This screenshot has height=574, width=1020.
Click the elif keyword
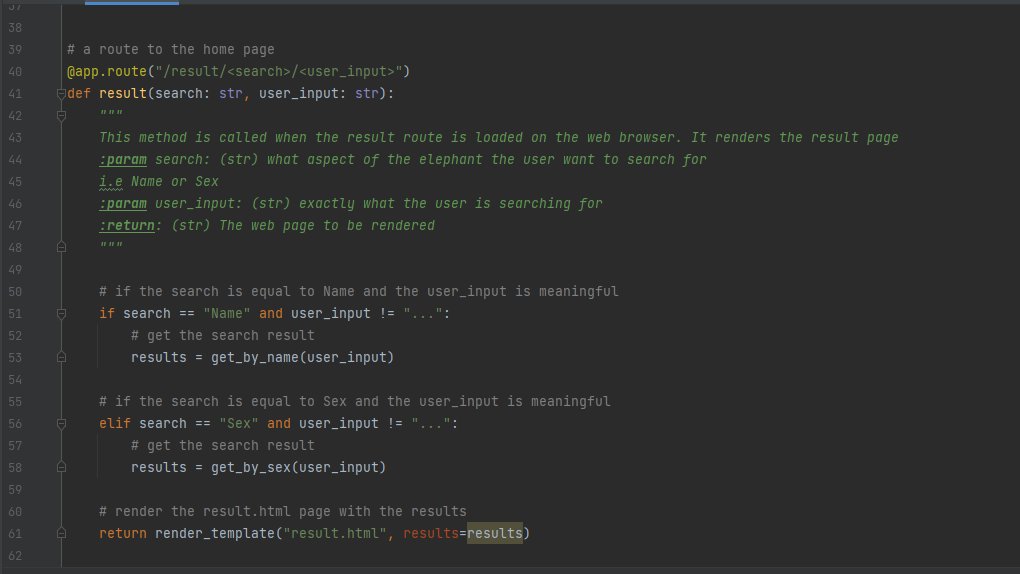(114, 424)
